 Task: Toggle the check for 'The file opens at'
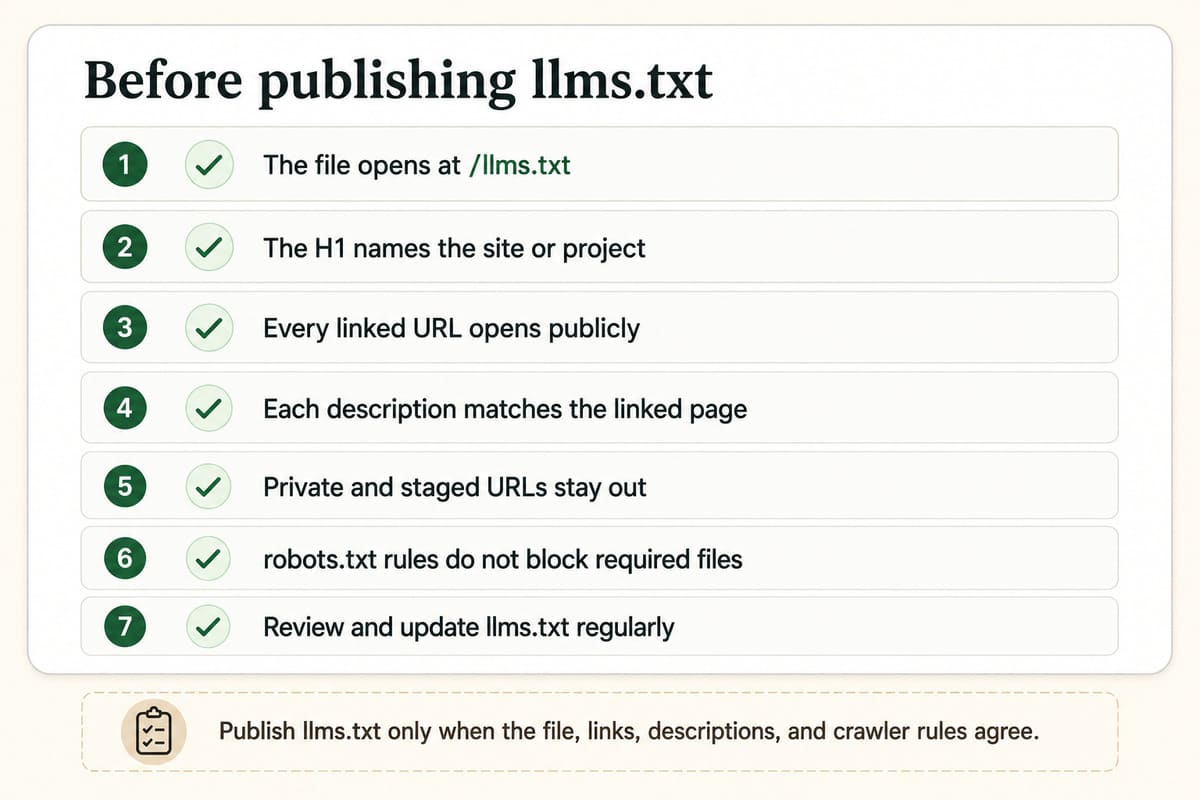[209, 165]
